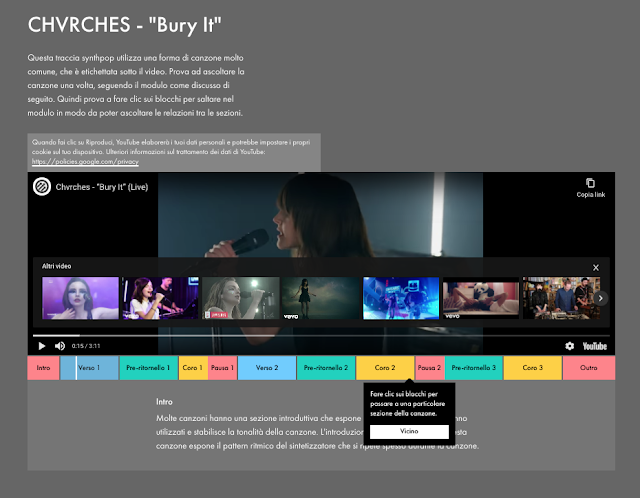Open YouTube player settings gear
Viewport: 640px width, 498px height.
[x=569, y=346]
